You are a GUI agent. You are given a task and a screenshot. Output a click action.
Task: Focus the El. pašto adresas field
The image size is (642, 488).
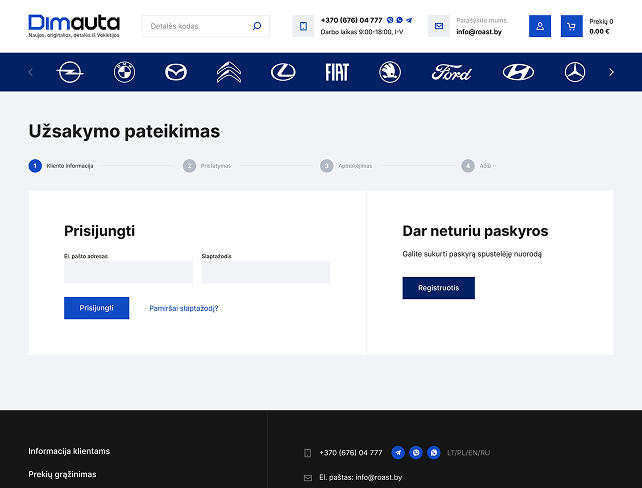click(x=128, y=272)
